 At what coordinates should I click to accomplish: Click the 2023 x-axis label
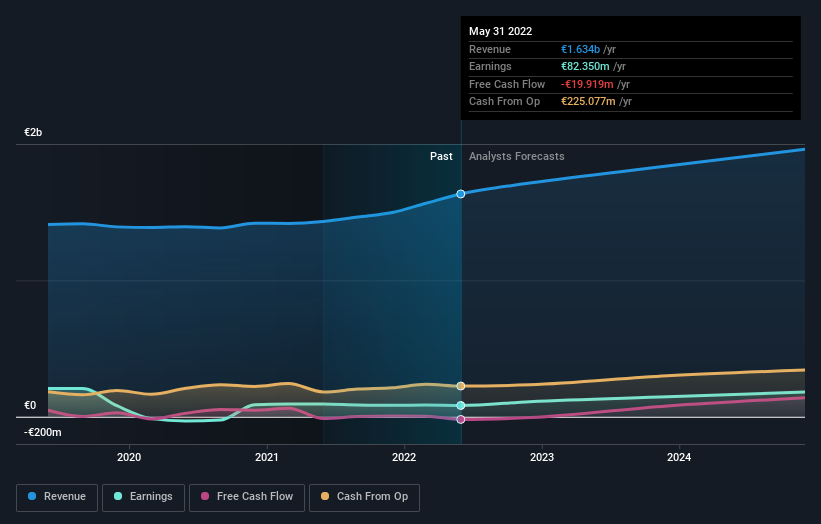click(x=542, y=458)
